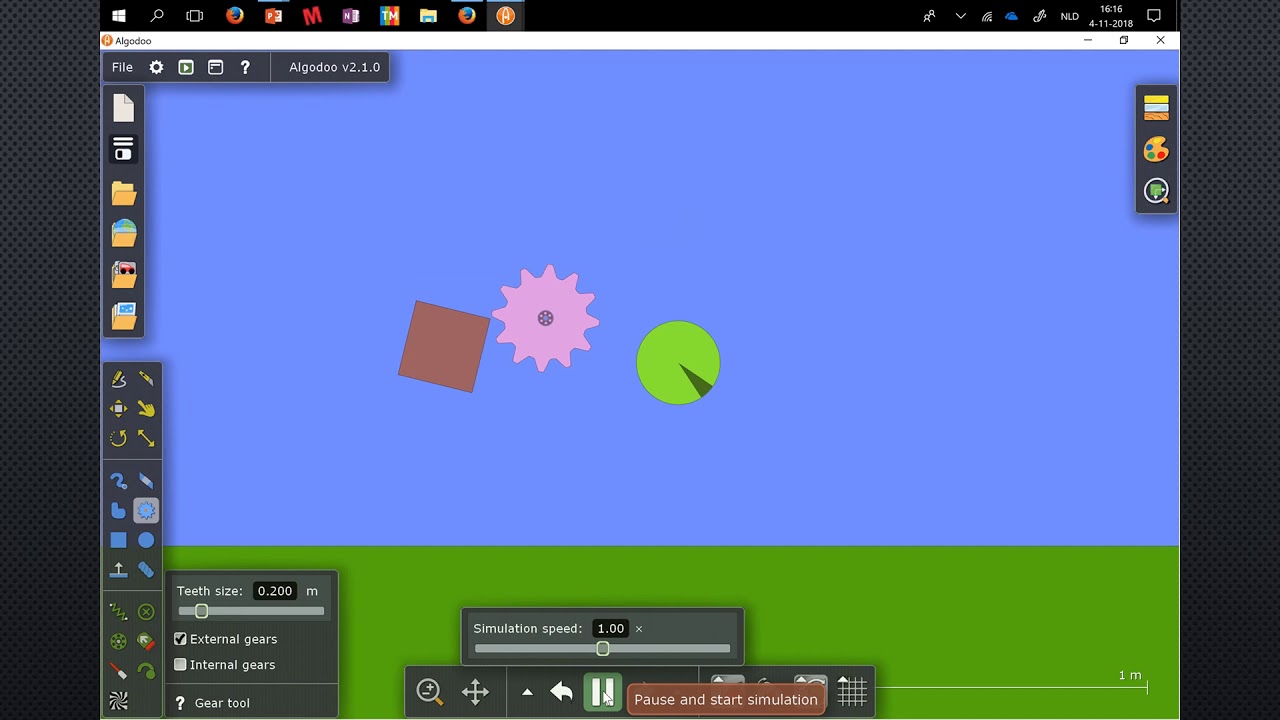Select the Move tool
The width and height of the screenshot is (1280, 720).
coord(118,408)
